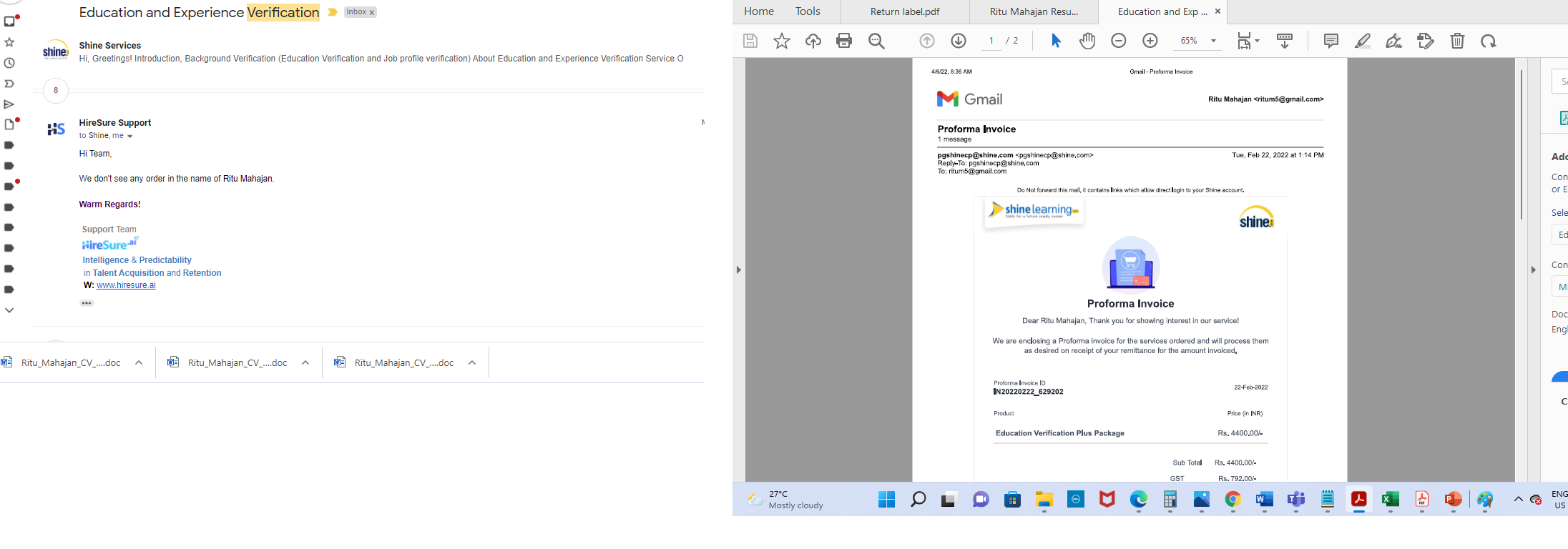Expand the 8 collapsed messages in thread
This screenshot has width=1568, height=549.
[56, 91]
